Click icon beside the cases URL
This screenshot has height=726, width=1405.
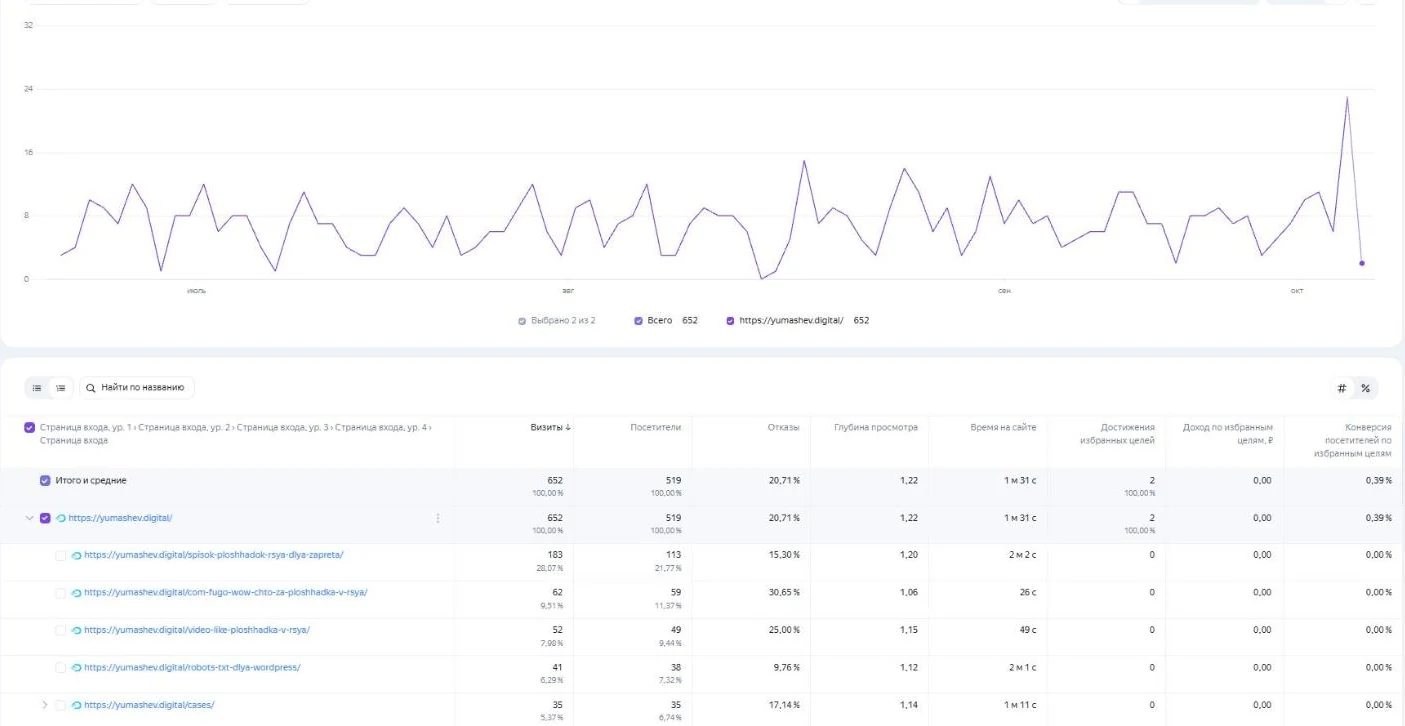[77, 705]
